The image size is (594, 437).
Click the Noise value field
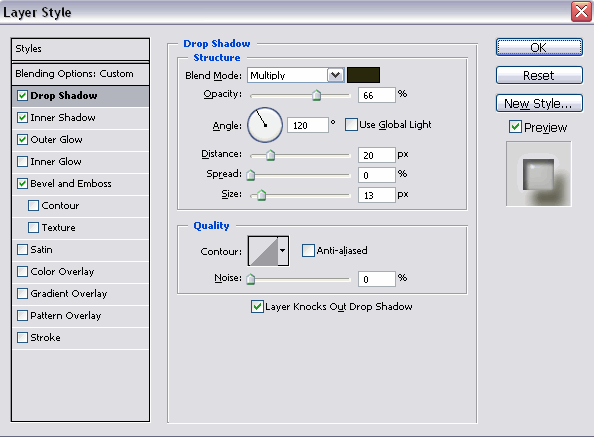(377, 279)
